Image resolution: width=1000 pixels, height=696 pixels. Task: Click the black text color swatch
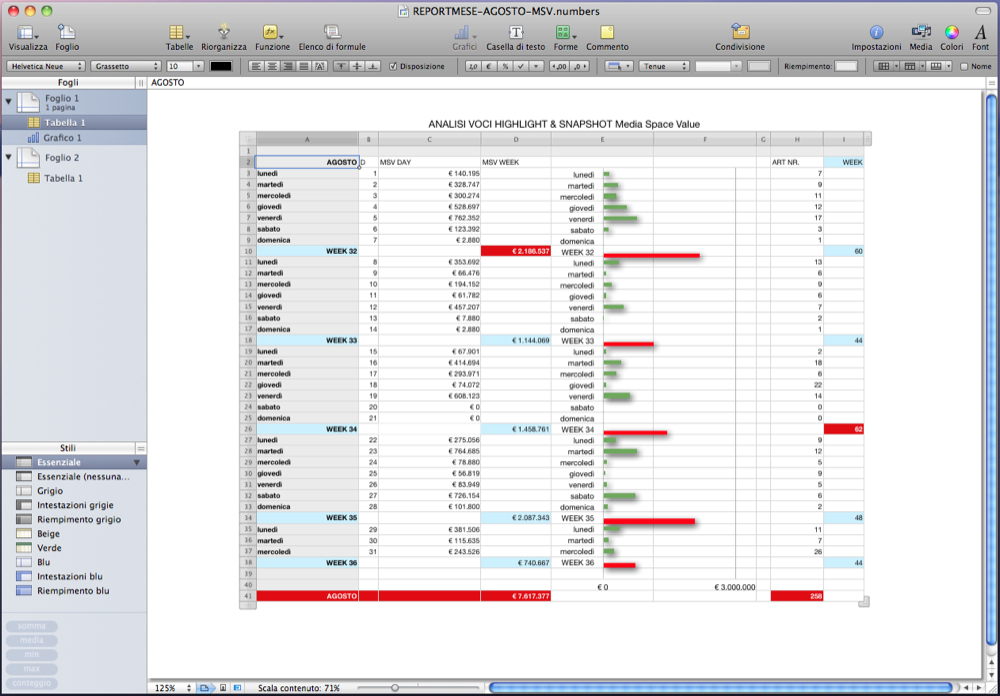pos(220,66)
